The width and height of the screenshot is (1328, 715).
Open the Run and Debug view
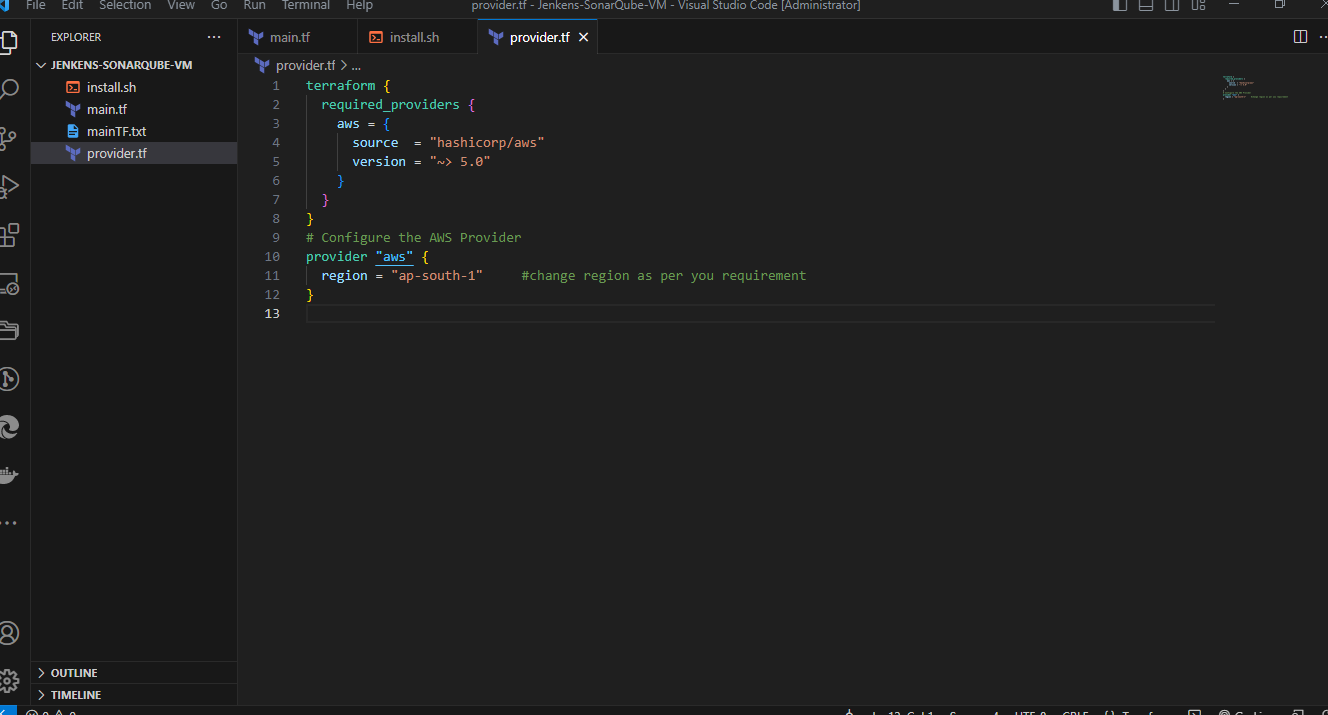[x=9, y=186]
